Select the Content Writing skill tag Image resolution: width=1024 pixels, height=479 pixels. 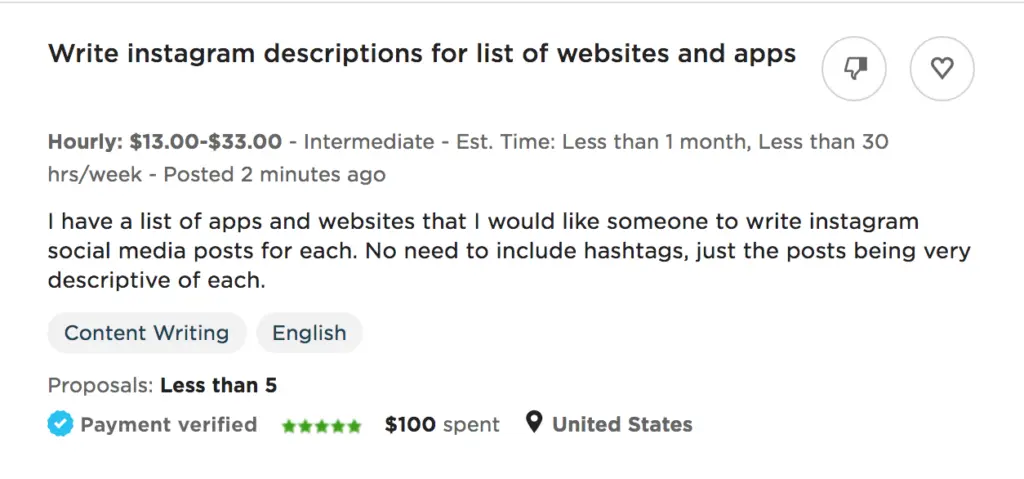[146, 333]
